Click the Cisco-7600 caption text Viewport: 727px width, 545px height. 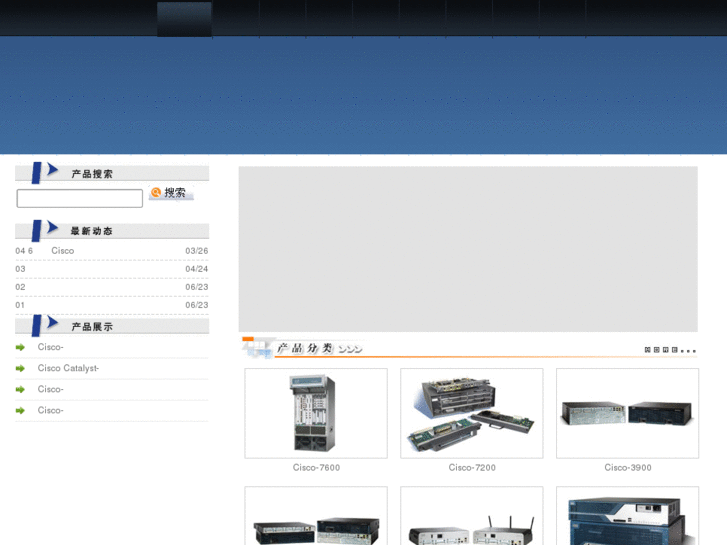(x=316, y=468)
